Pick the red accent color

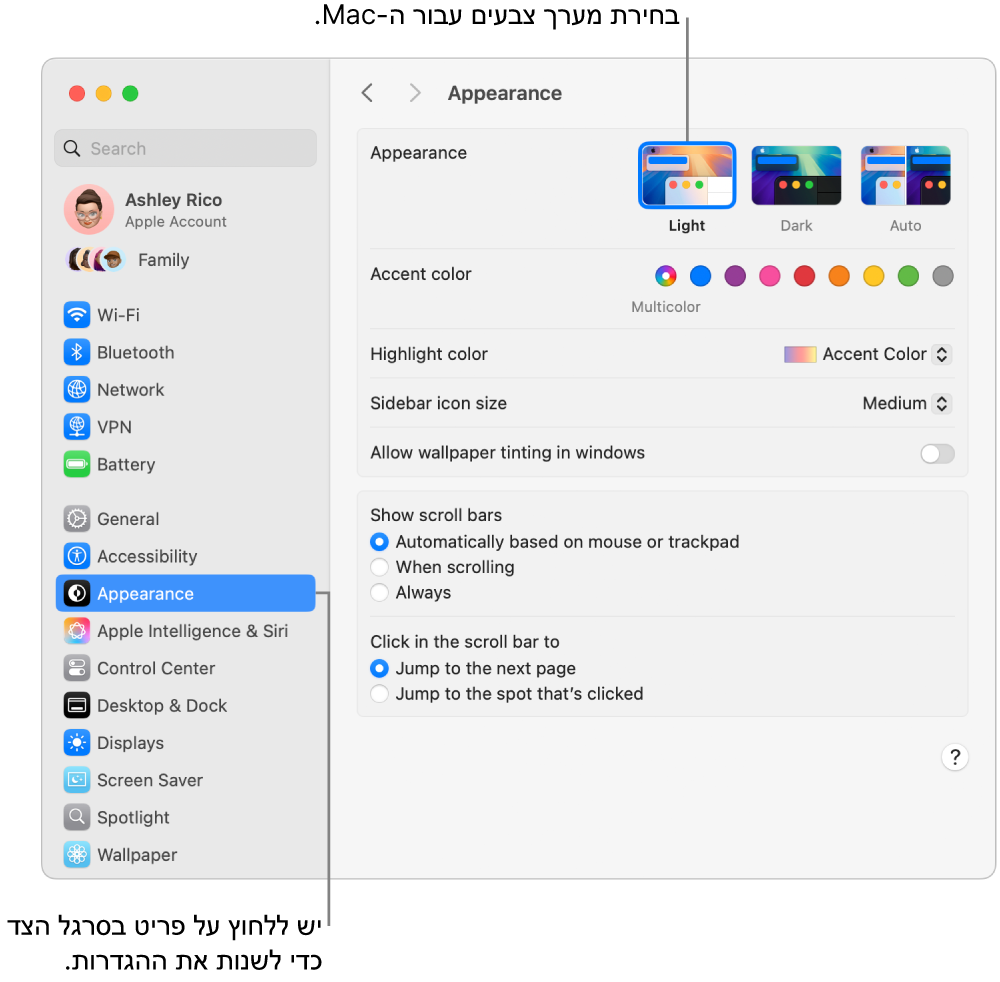point(804,276)
